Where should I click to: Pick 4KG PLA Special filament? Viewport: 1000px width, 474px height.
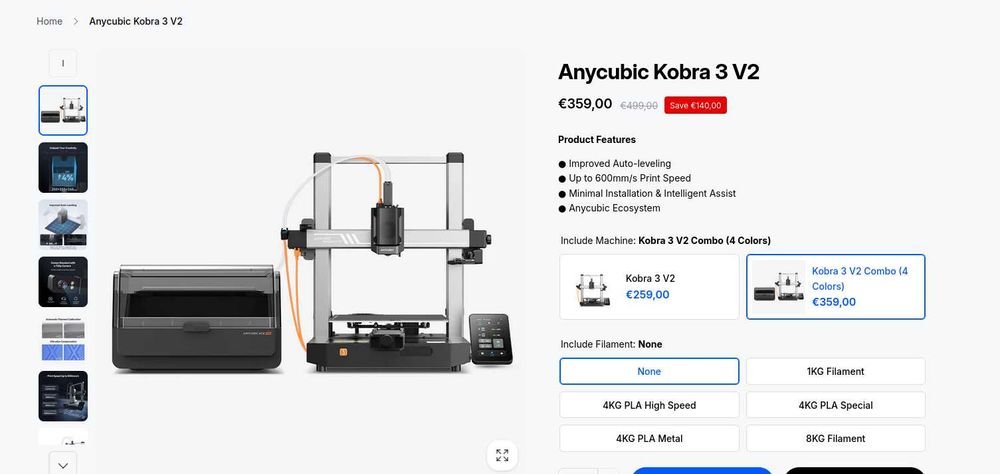pos(835,405)
